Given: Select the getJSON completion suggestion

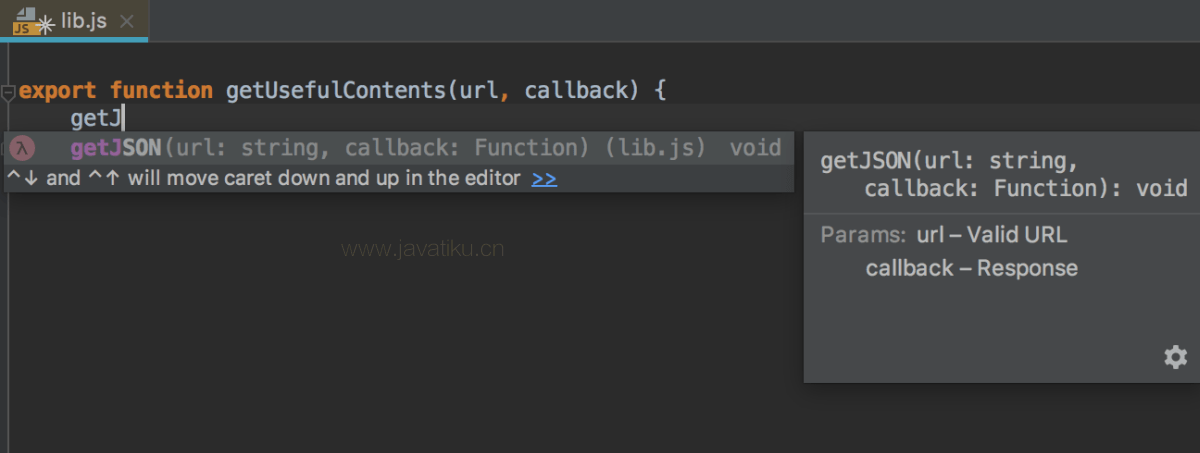Looking at the screenshot, I should point(398,149).
